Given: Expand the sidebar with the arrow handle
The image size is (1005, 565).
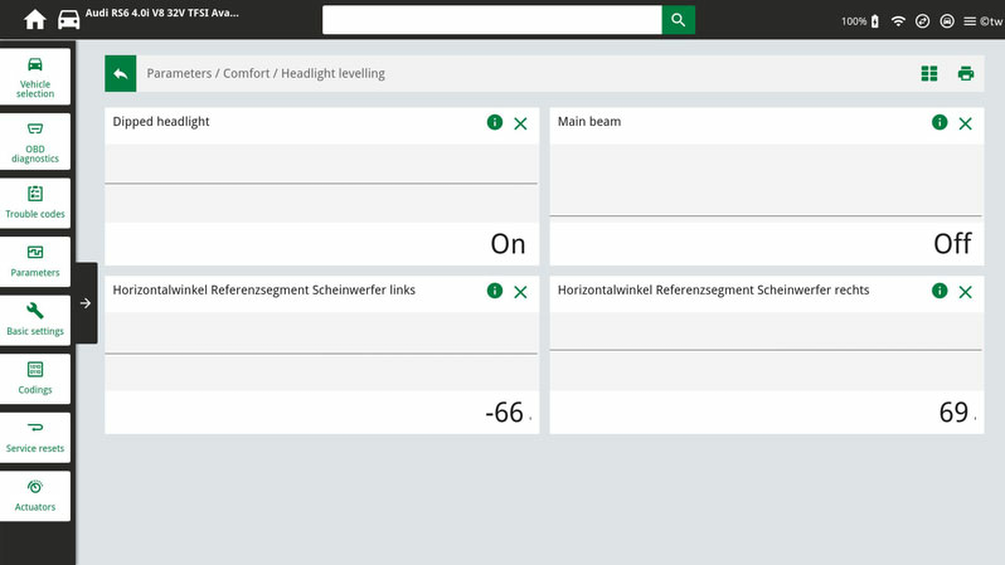Looking at the screenshot, I should [86, 303].
